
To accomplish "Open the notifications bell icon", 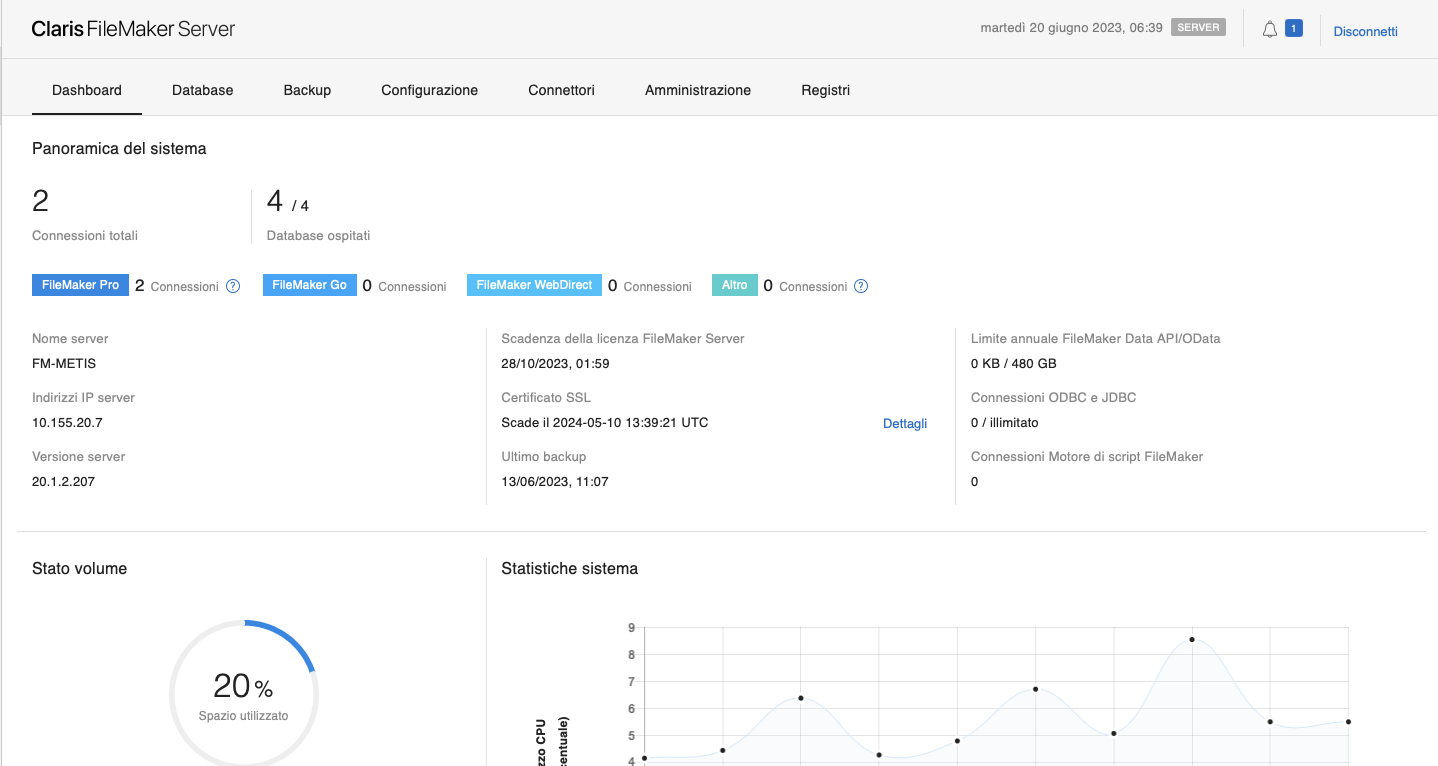I will pos(1270,30).
